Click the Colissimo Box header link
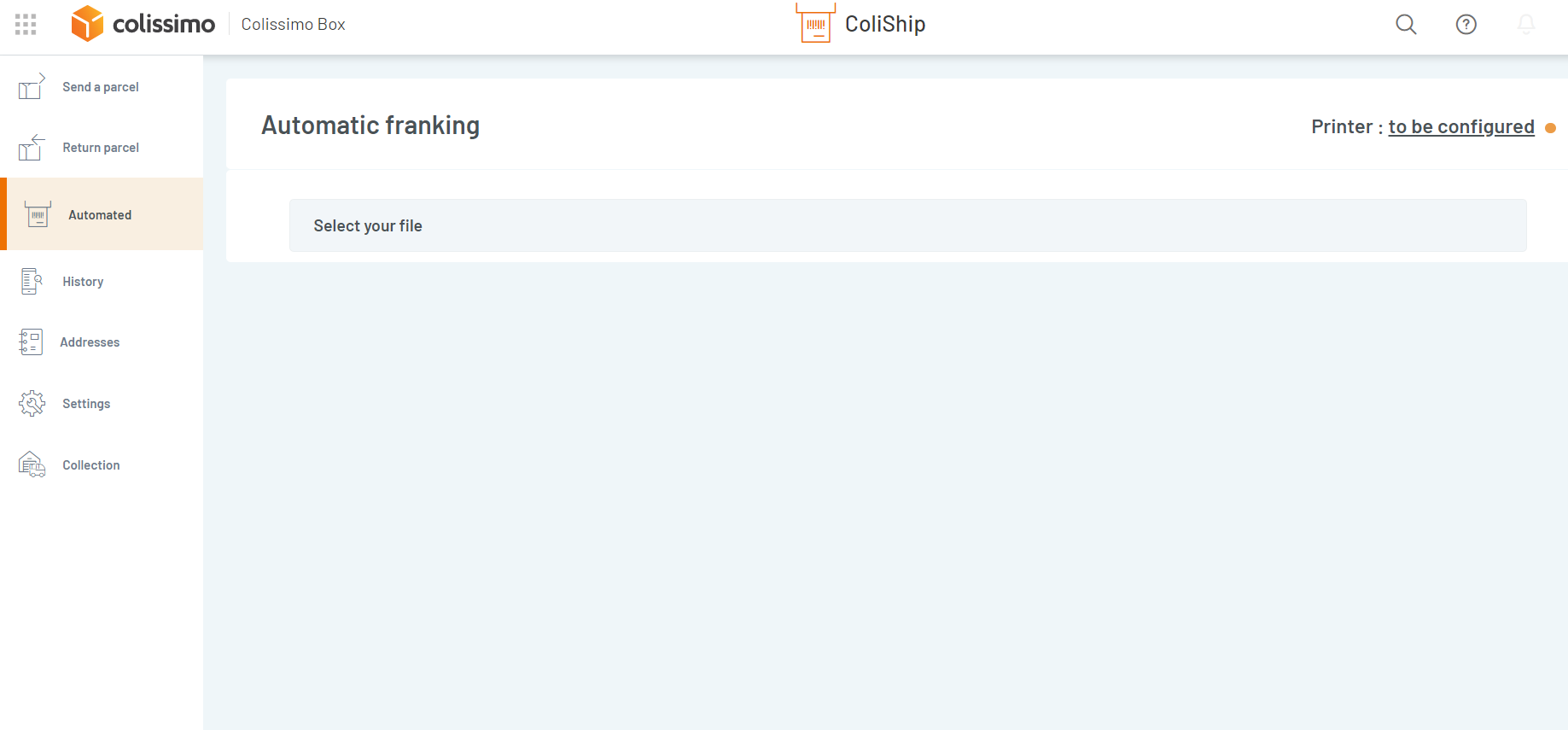The image size is (1568, 730). (293, 24)
